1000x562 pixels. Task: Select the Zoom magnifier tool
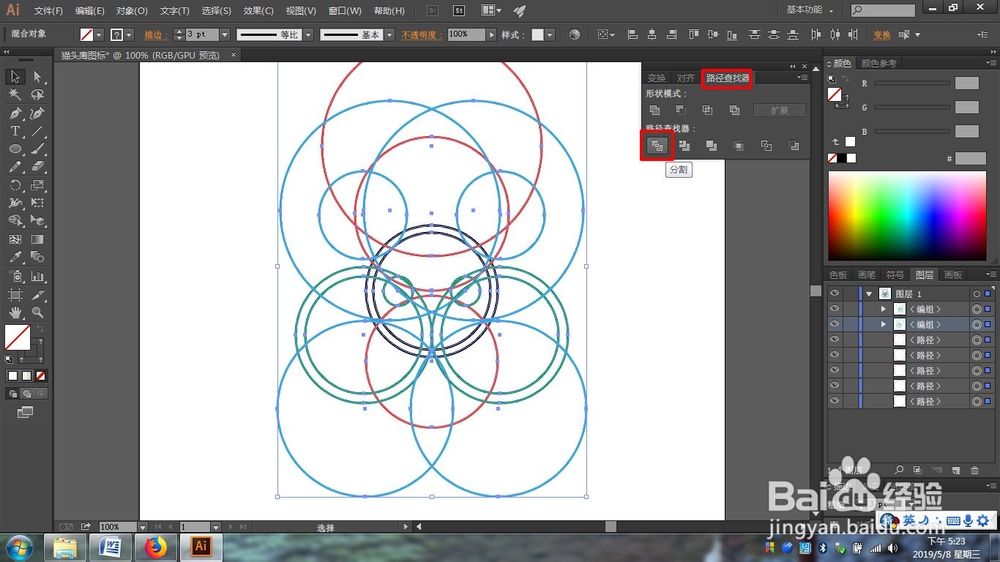[37, 313]
